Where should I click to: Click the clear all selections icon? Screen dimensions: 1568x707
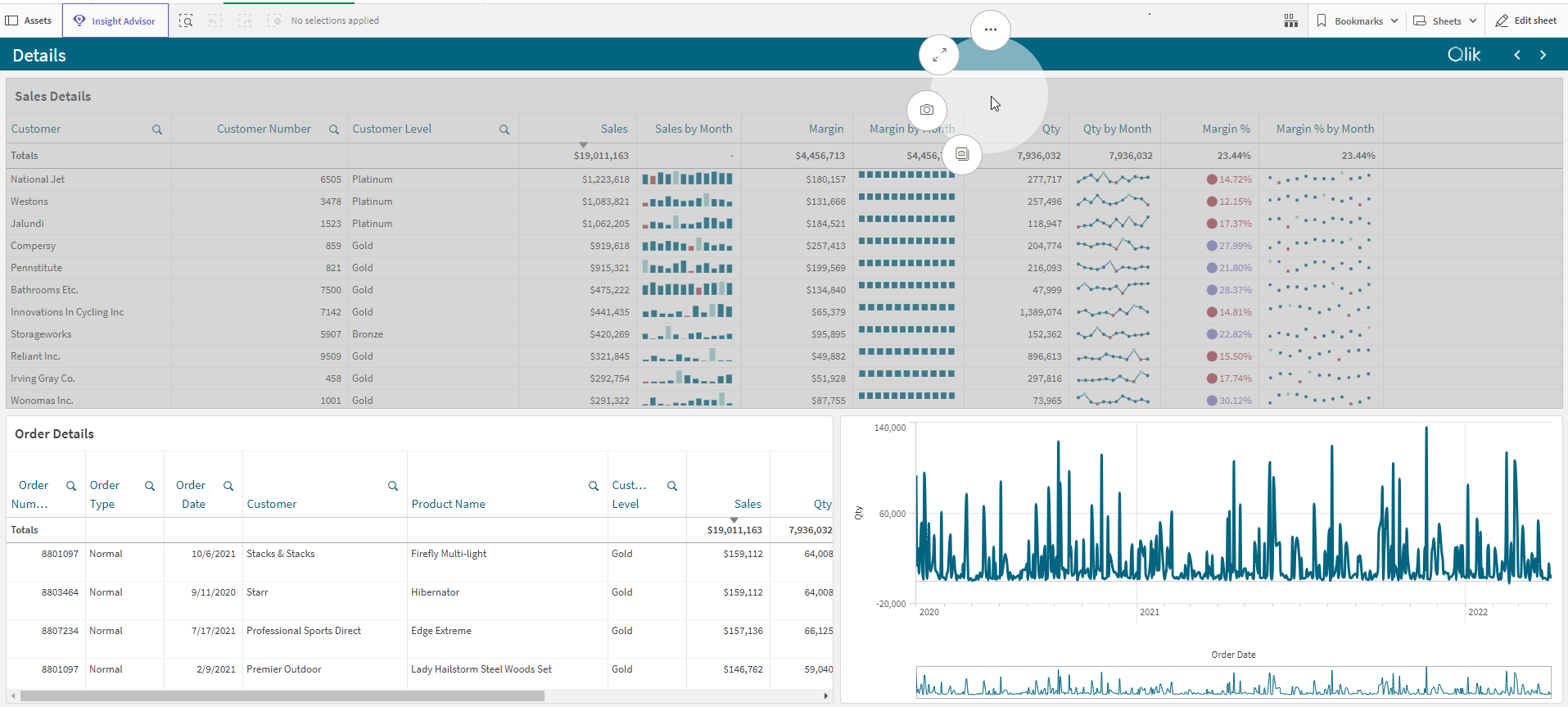point(274,20)
